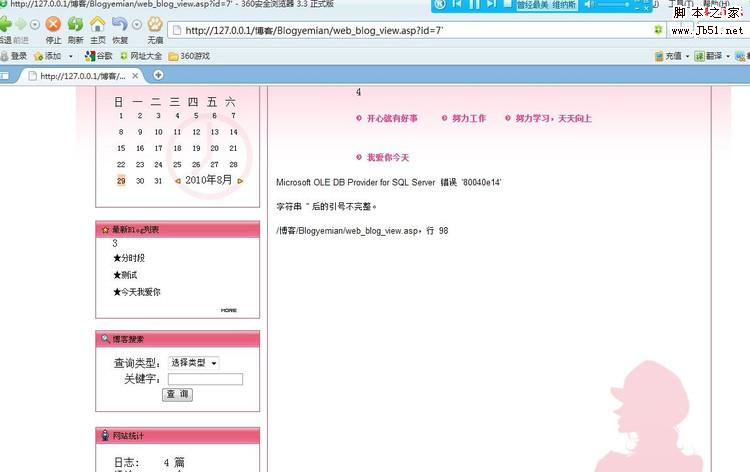Open the 努力学习，天天向上 link
The image size is (750, 472).
pyautogui.click(x=553, y=118)
